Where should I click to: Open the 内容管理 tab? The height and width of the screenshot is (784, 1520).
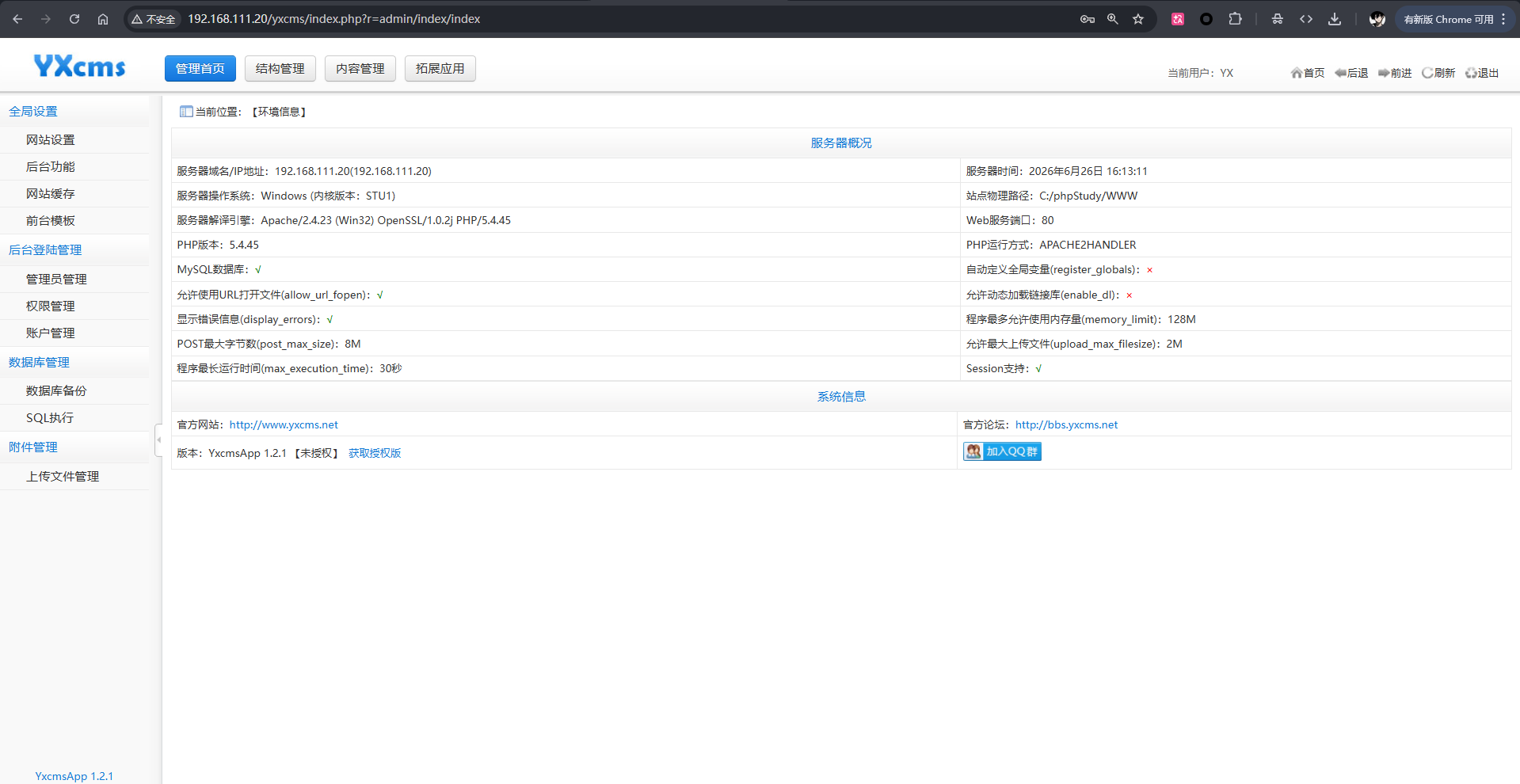360,69
